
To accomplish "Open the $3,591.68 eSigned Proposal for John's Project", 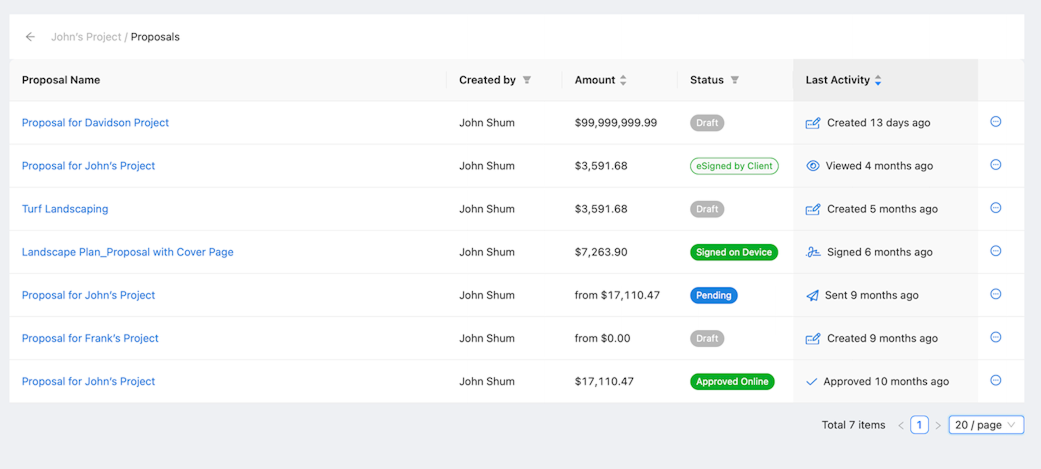I will (x=88, y=166).
